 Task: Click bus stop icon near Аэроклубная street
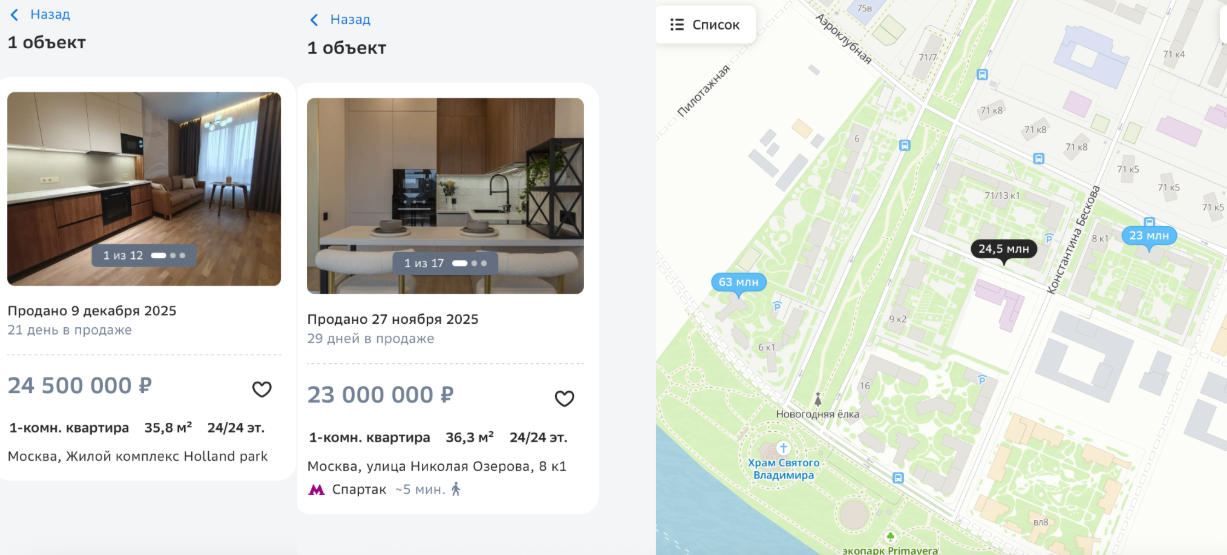pos(983,74)
